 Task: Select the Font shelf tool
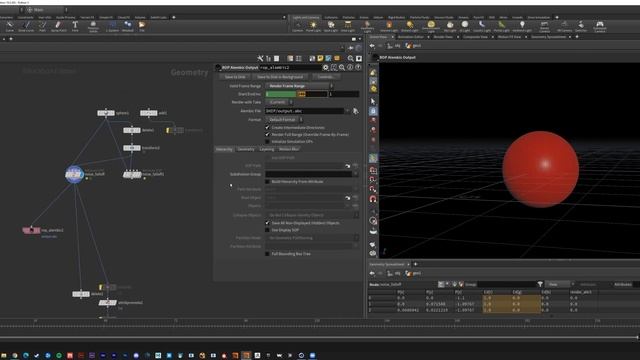(75, 27)
